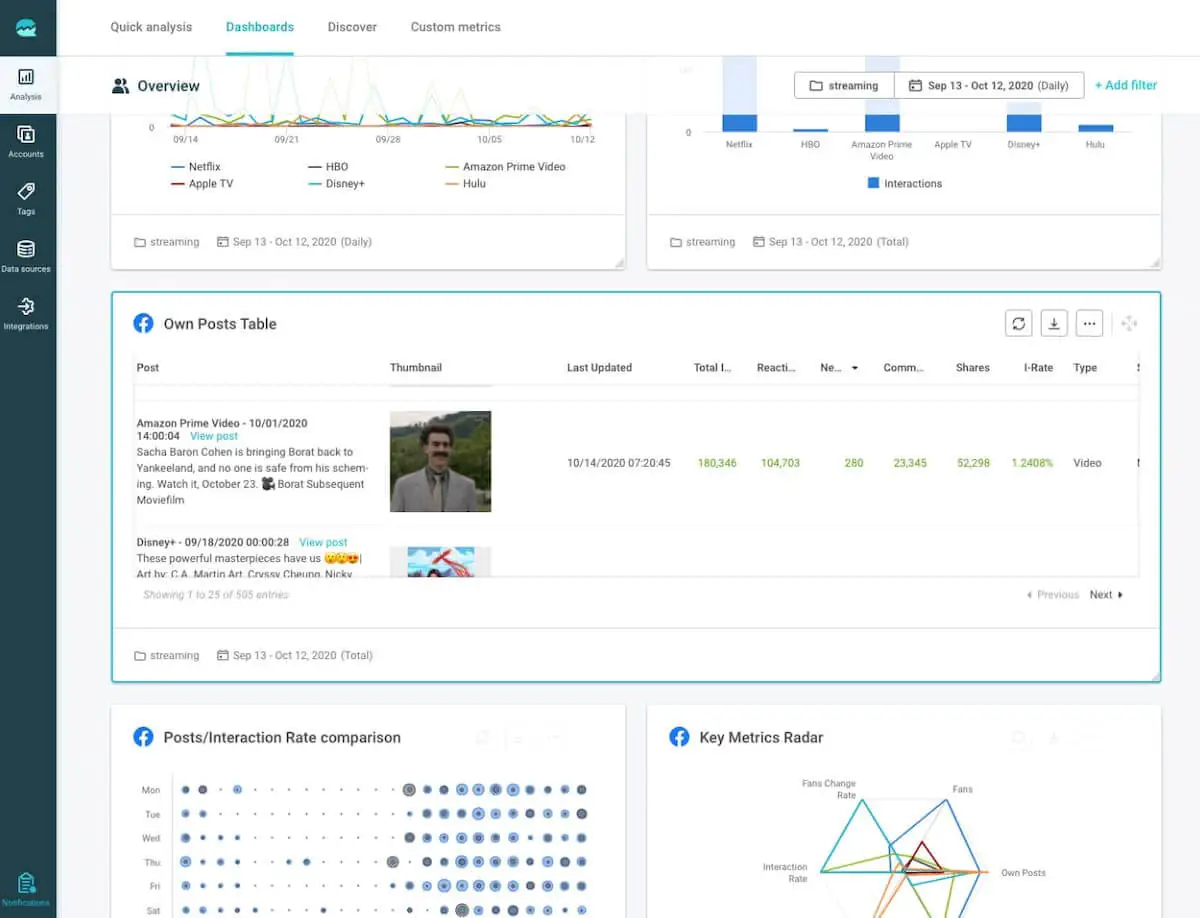The height and width of the screenshot is (918, 1200).
Task: Open Notifications from the sidebar
Action: click(x=26, y=887)
